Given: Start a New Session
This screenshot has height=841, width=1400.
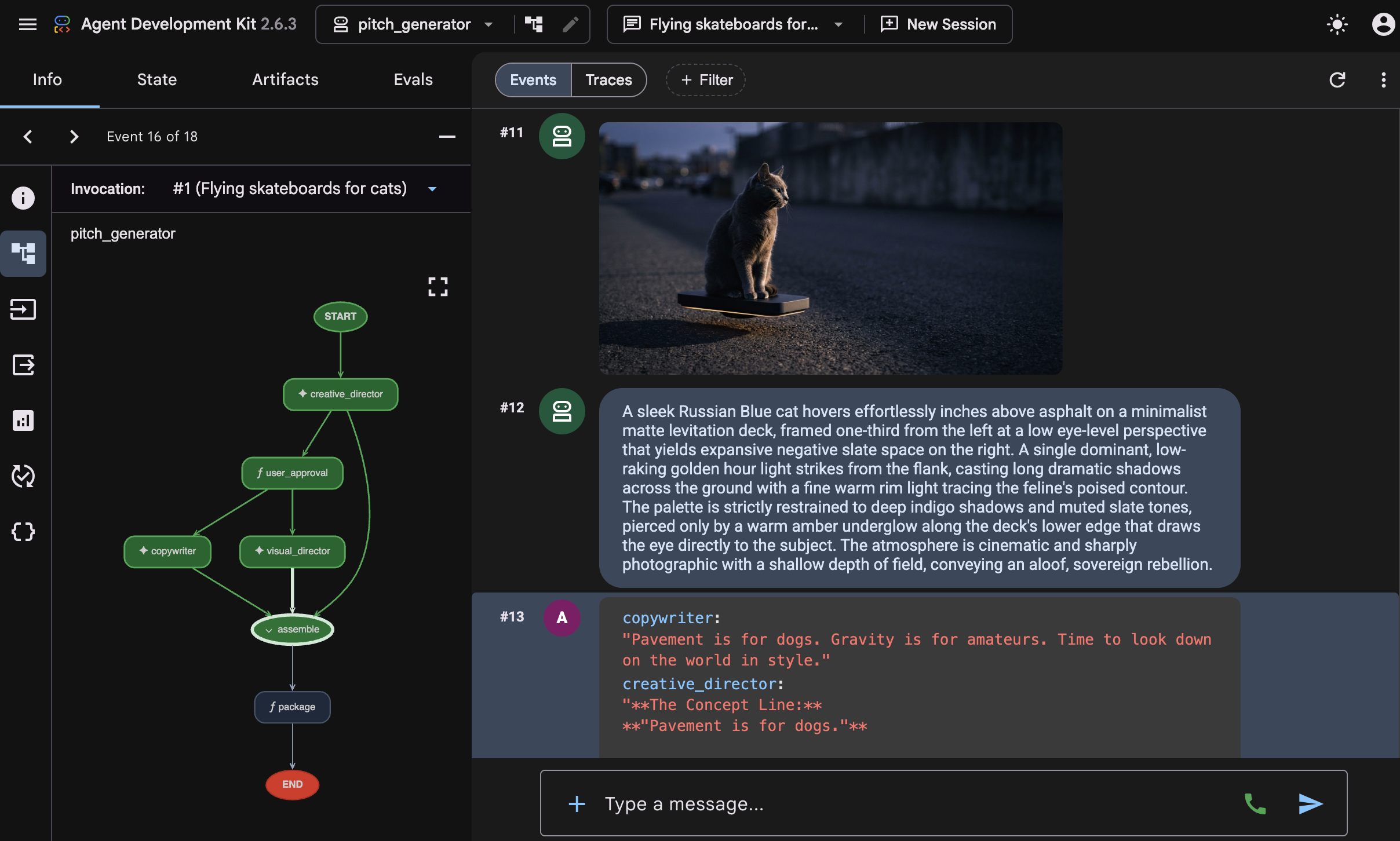Looking at the screenshot, I should click(938, 24).
